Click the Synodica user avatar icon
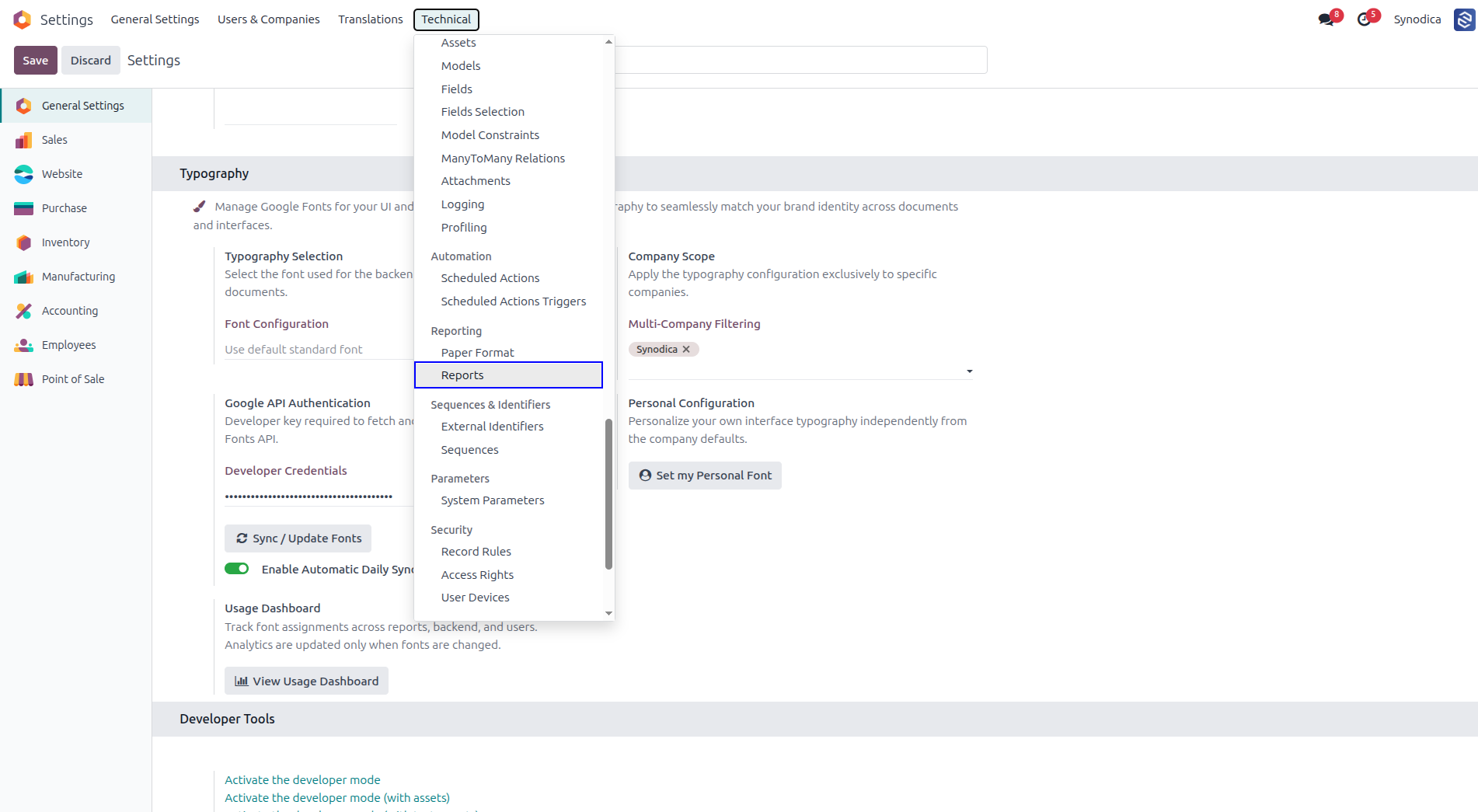 click(1465, 19)
